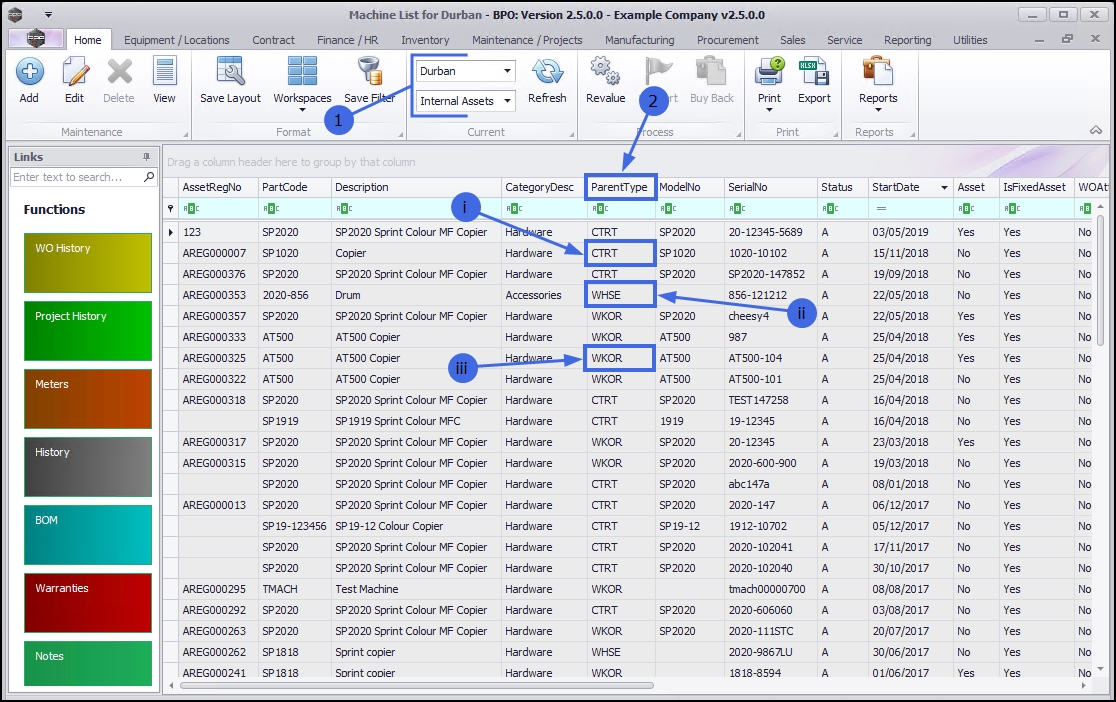Expand Reports dropdown arrow
1116x702 pixels.
pos(878,110)
